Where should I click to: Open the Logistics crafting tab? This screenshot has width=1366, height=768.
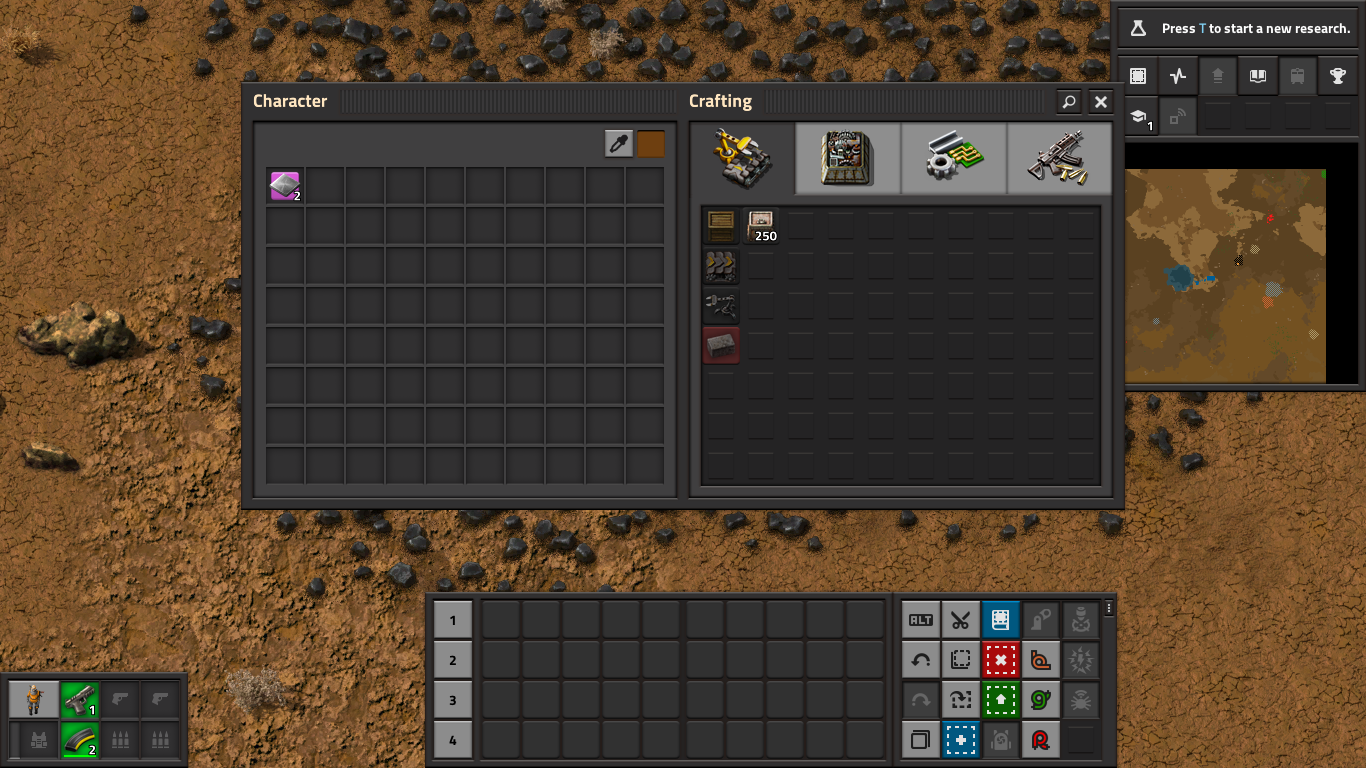click(x=742, y=158)
